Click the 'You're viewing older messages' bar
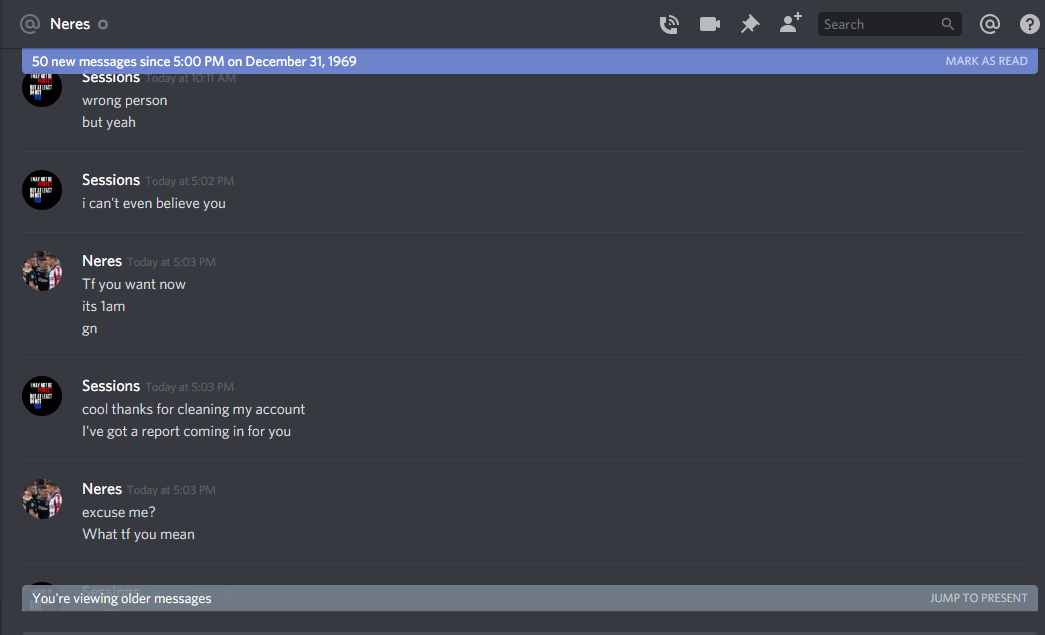 [x=529, y=598]
